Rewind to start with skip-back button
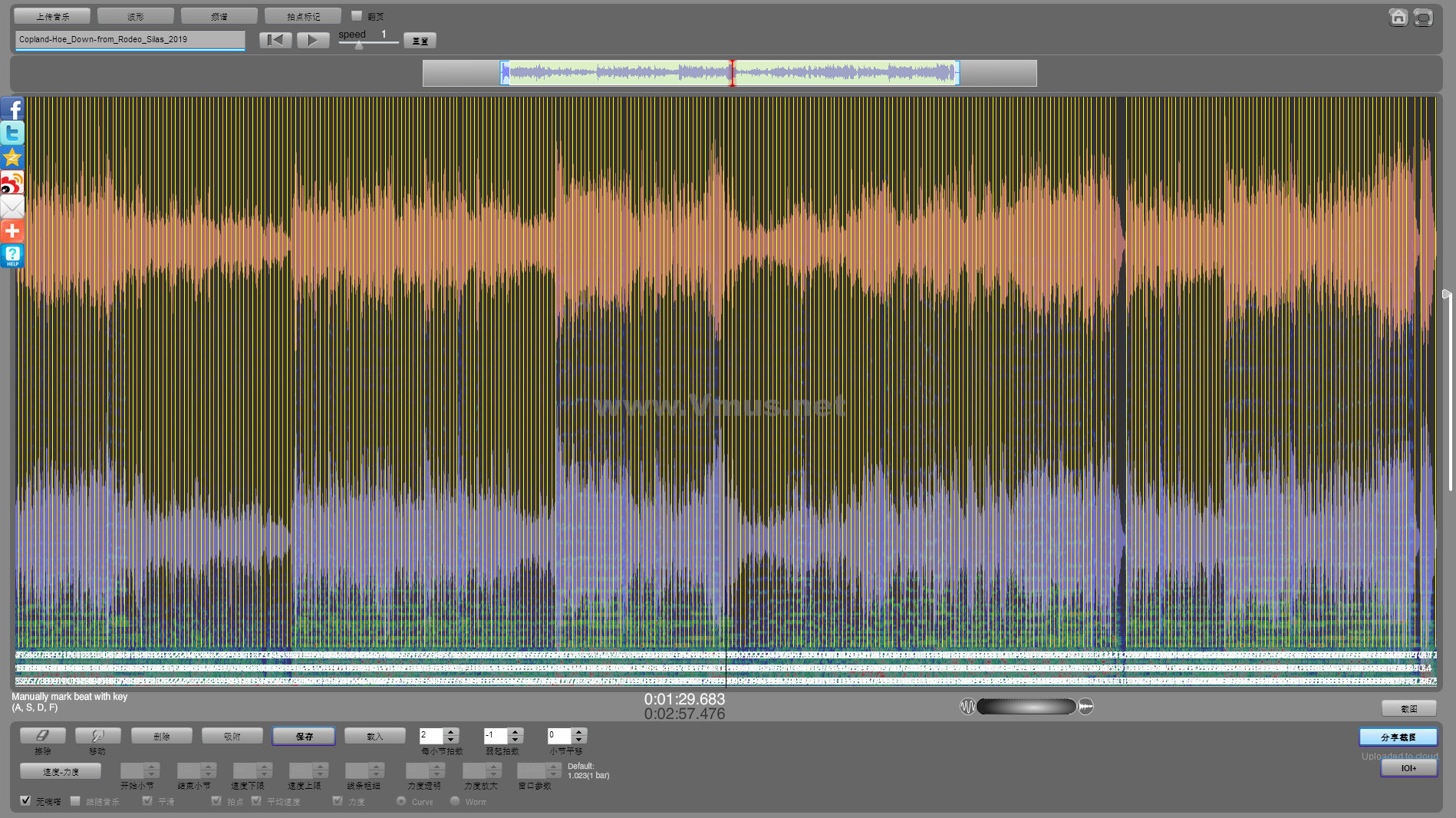Viewport: 1456px width, 818px height. click(x=275, y=40)
